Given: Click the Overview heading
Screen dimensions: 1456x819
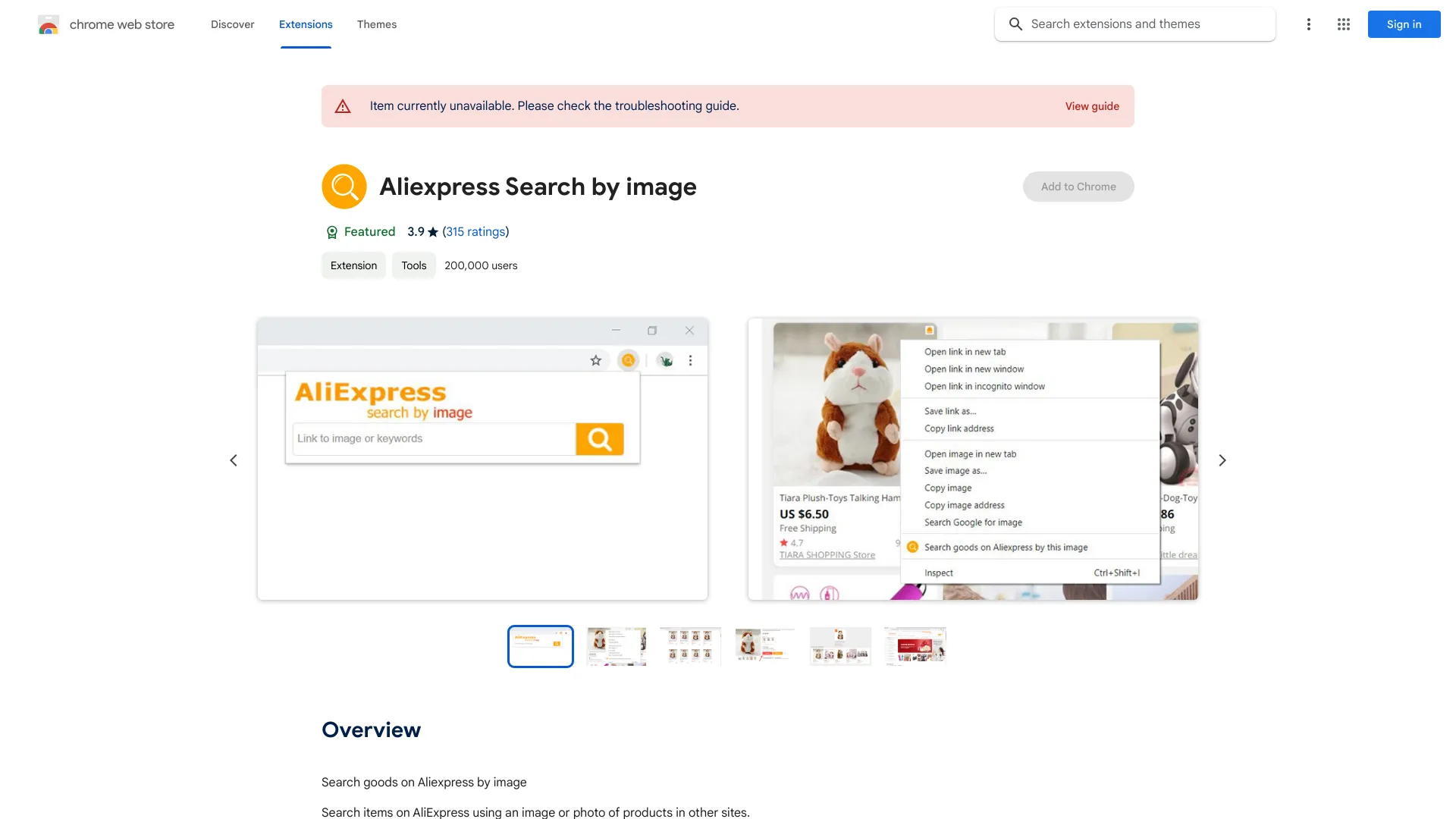Looking at the screenshot, I should pos(371,730).
